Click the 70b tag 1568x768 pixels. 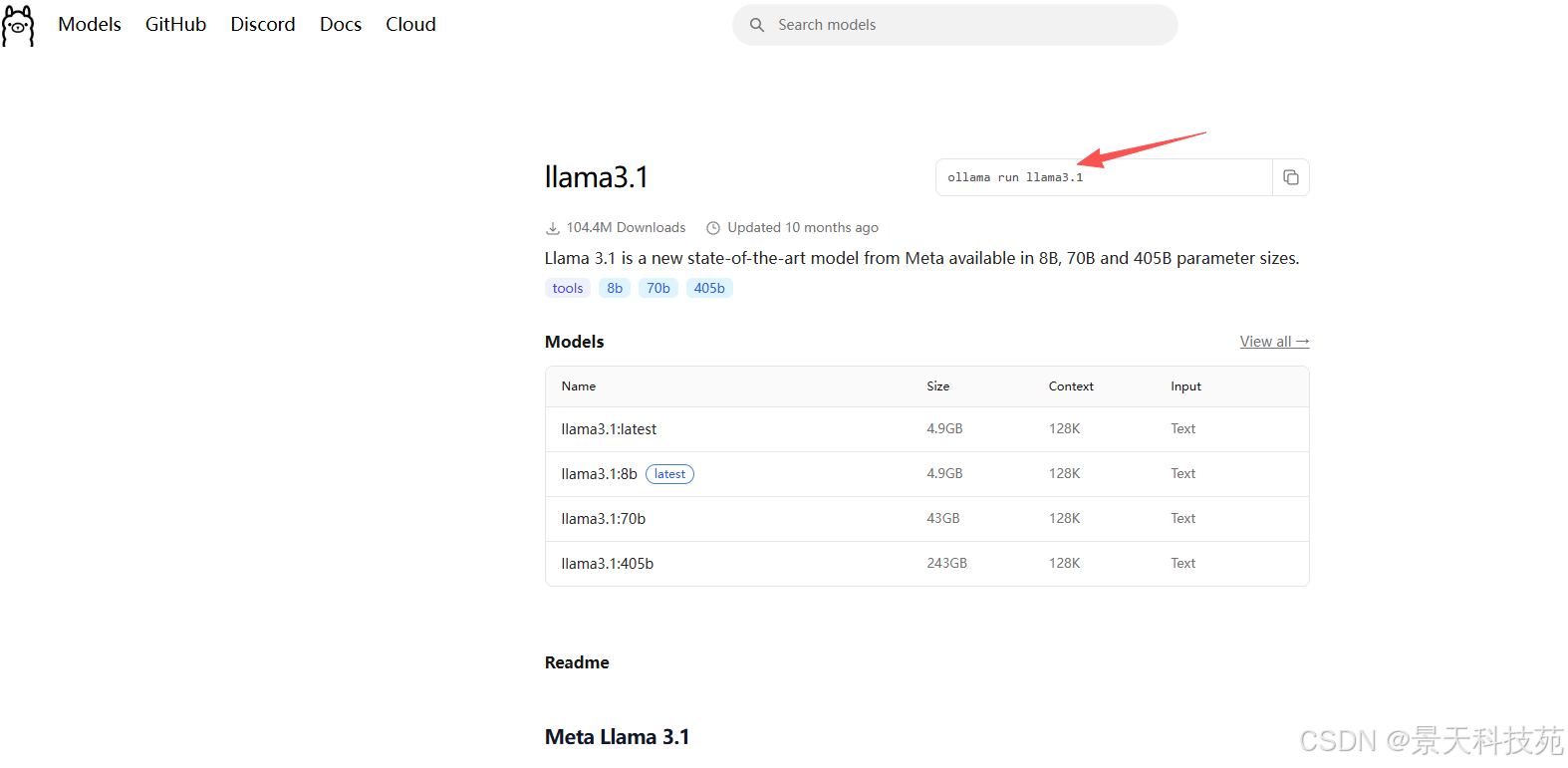pos(658,288)
